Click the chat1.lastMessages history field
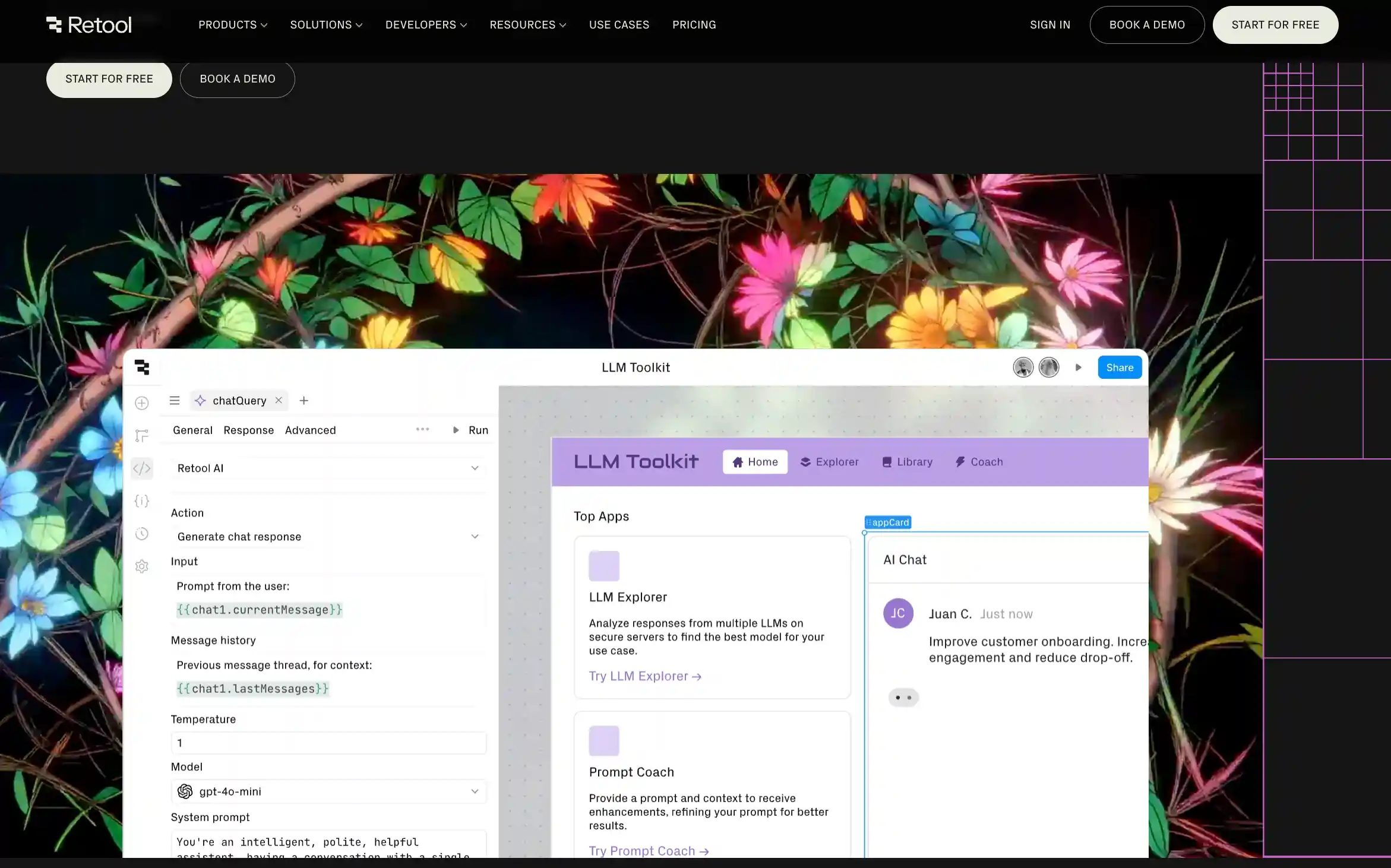Screen dimensions: 1391x868 pyautogui.click(x=252, y=689)
